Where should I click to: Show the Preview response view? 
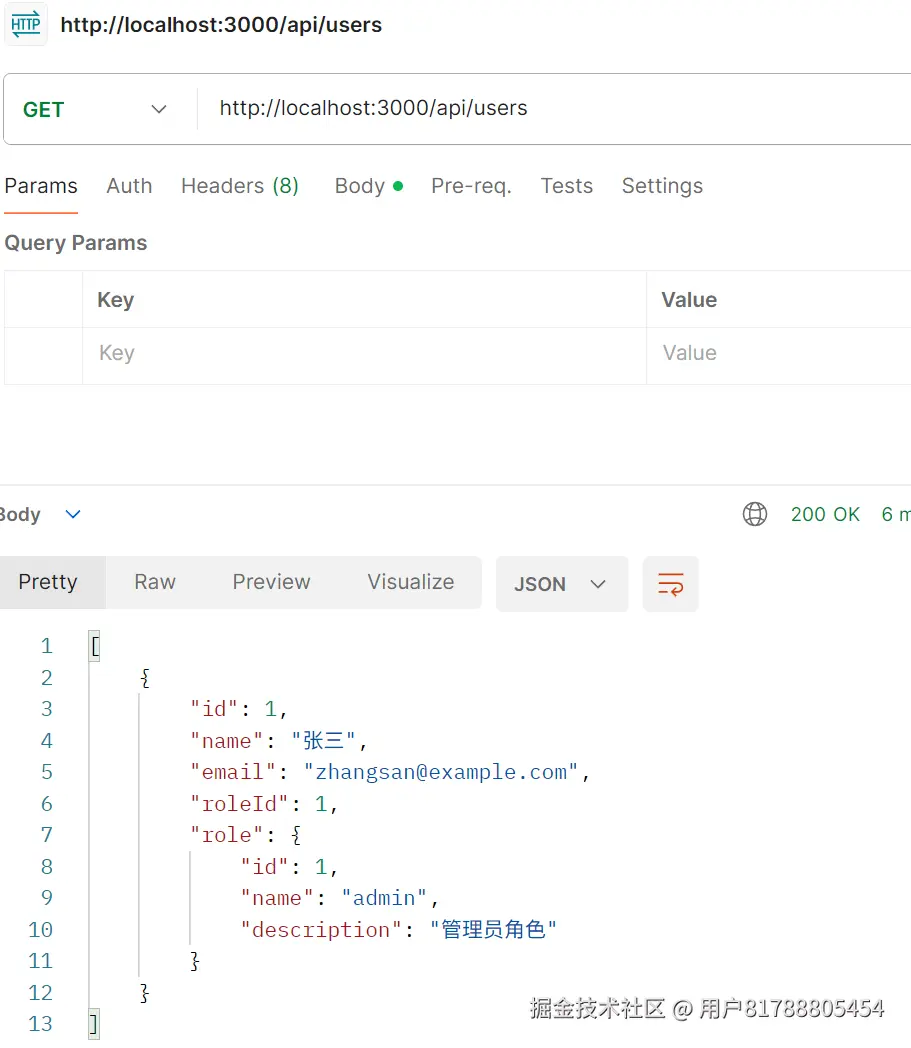pyautogui.click(x=271, y=582)
